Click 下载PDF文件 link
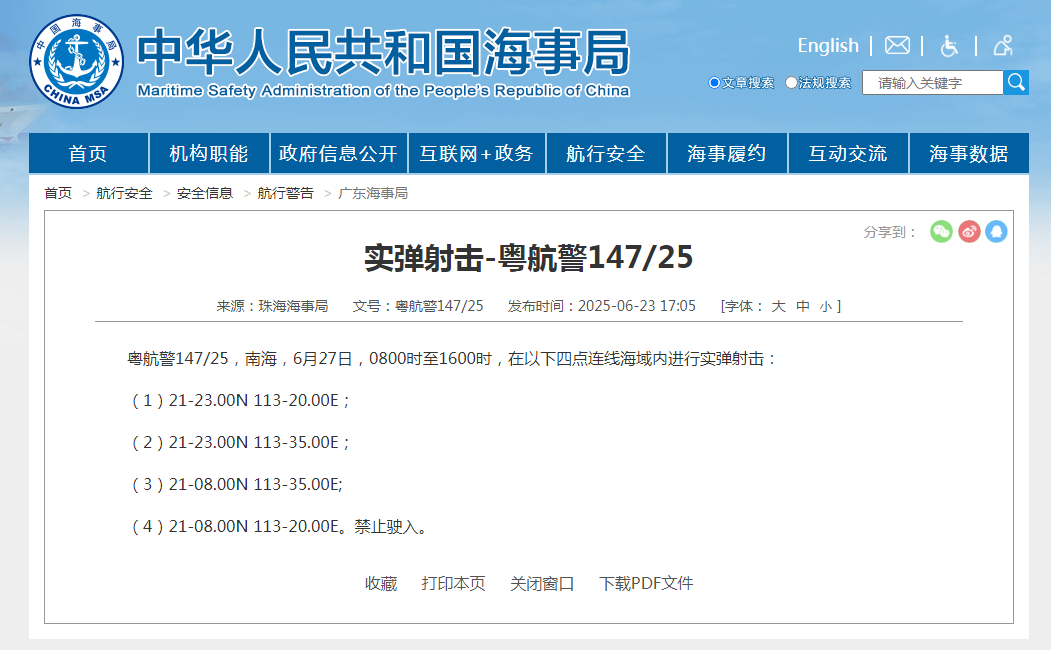1051x650 pixels. [x=646, y=583]
